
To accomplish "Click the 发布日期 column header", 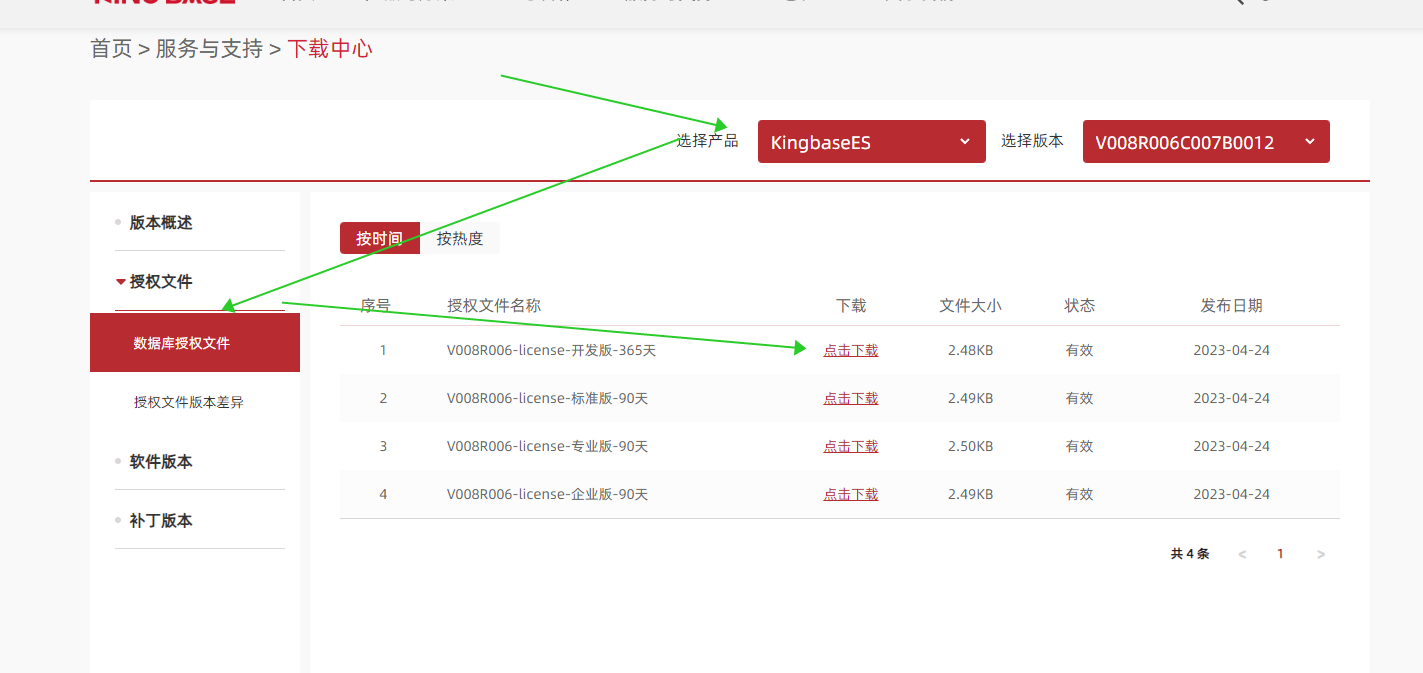I will click(1231, 305).
